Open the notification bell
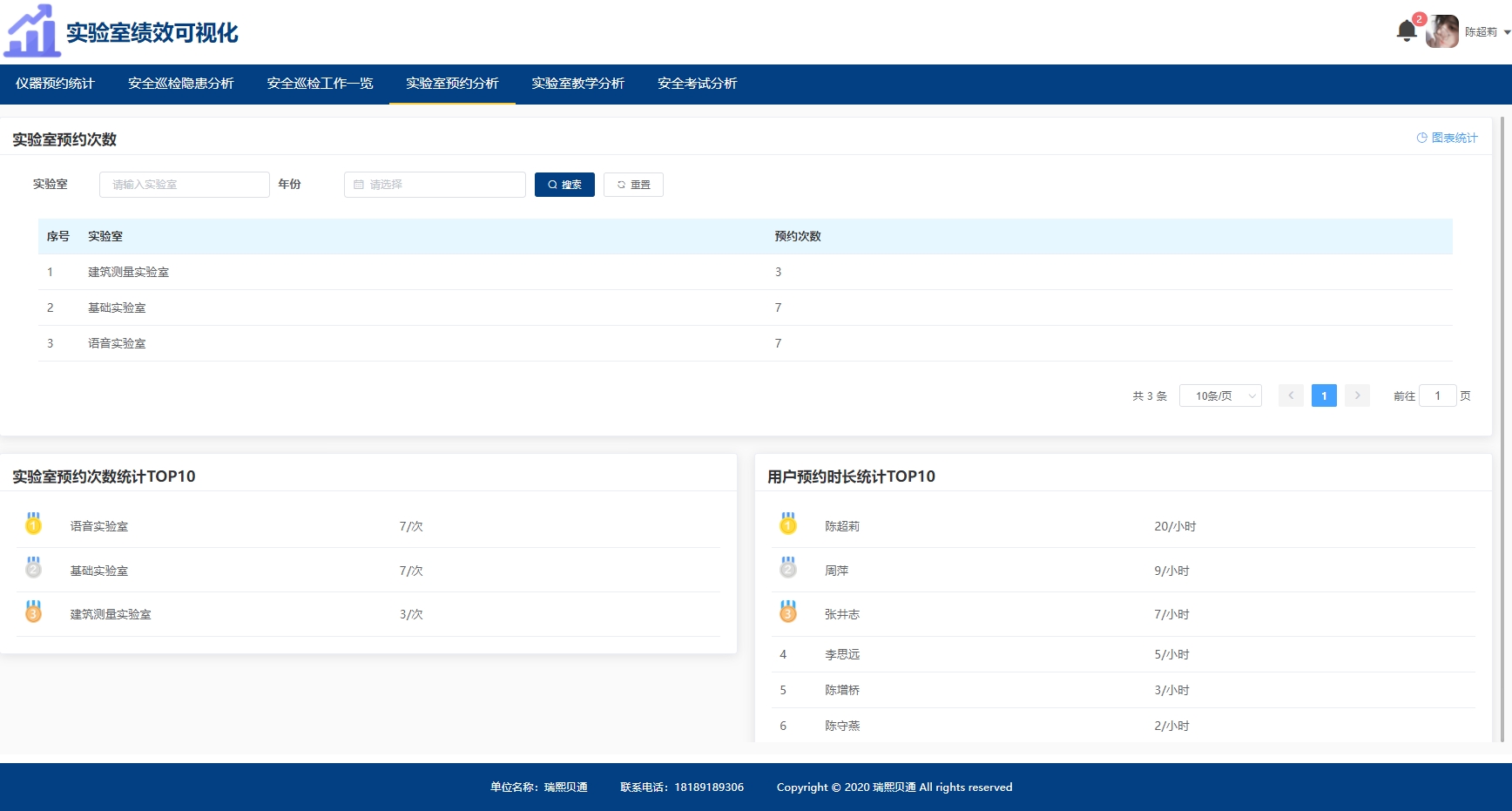Screen dimensions: 1512x811 [x=1406, y=31]
